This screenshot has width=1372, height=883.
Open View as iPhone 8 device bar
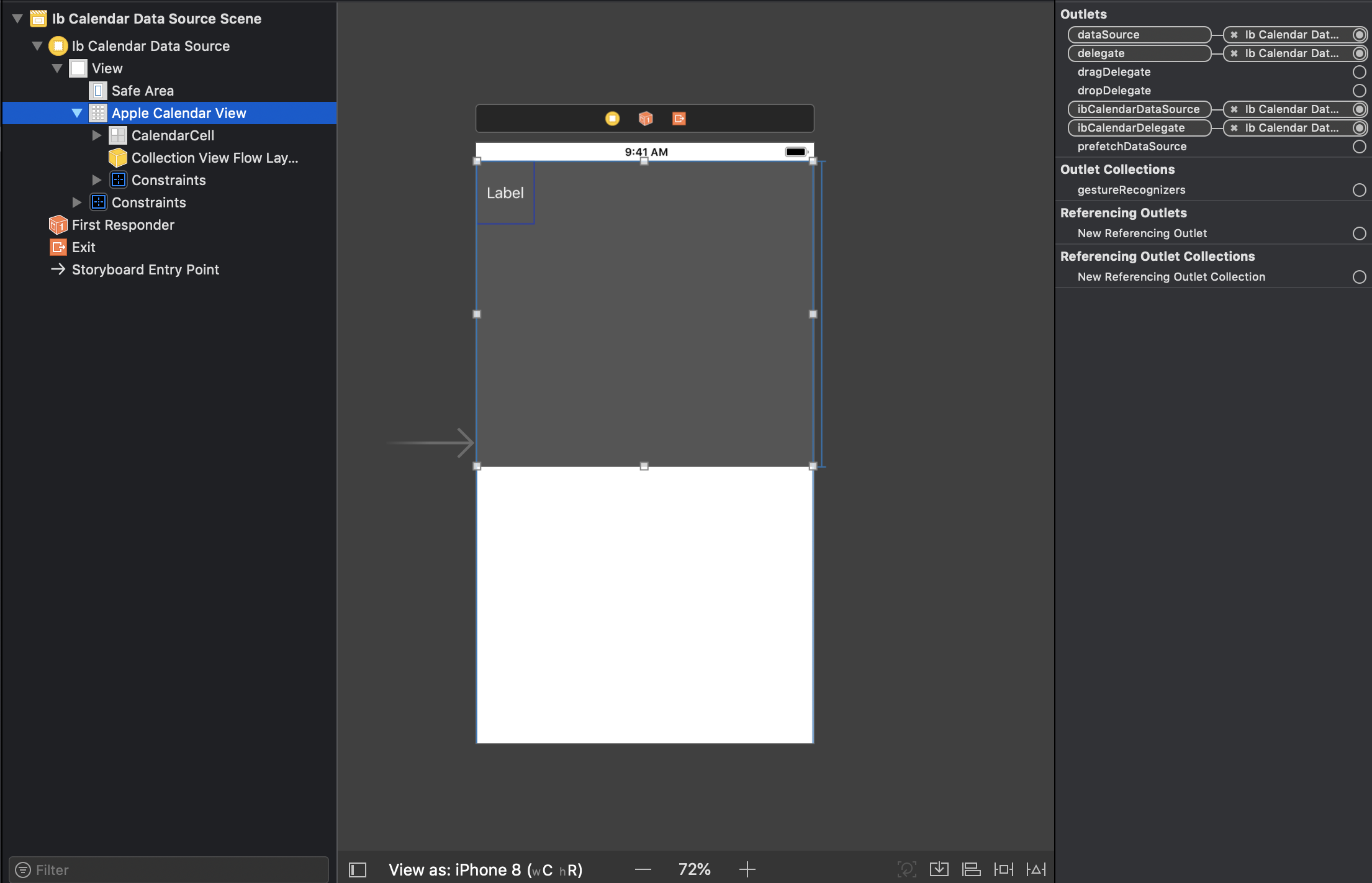pyautogui.click(x=485, y=870)
